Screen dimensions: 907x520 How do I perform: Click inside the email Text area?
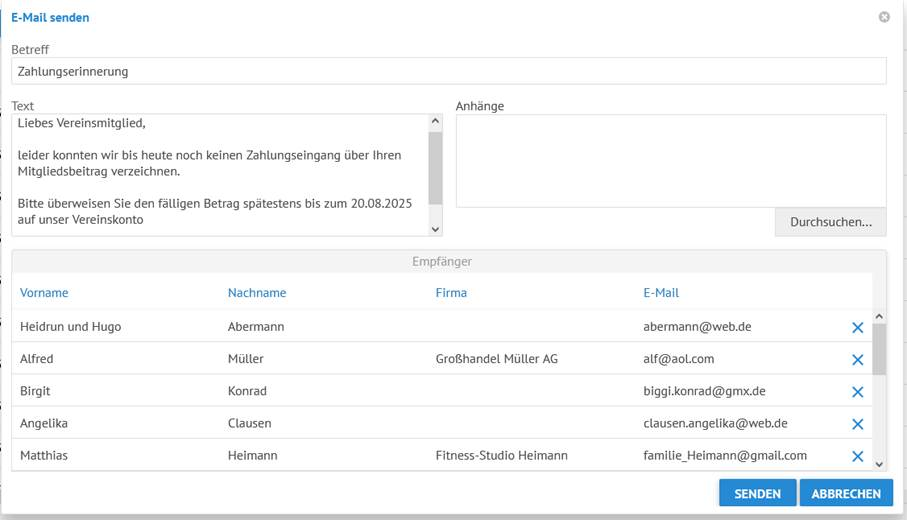click(x=220, y=175)
